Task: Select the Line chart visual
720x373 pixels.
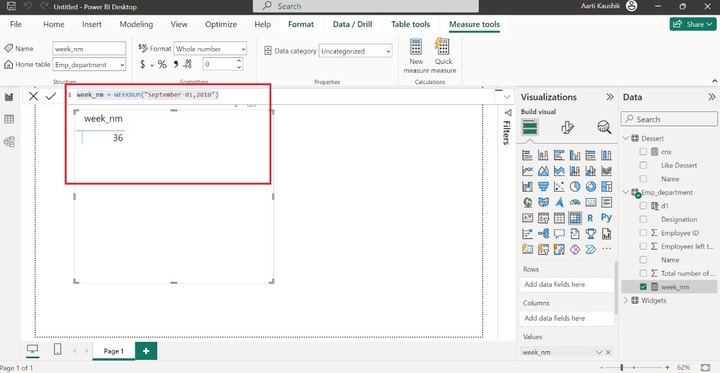Action: click(x=528, y=171)
